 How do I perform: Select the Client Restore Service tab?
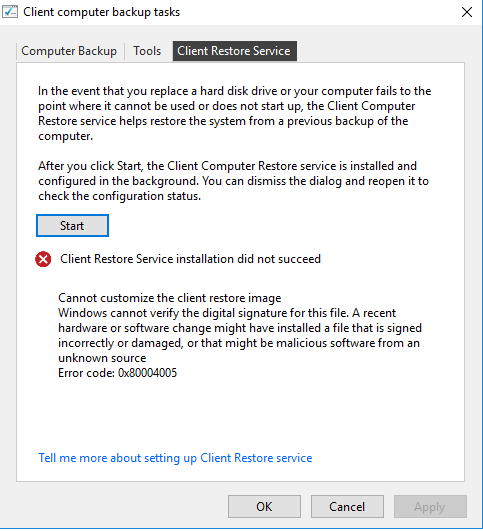[234, 51]
